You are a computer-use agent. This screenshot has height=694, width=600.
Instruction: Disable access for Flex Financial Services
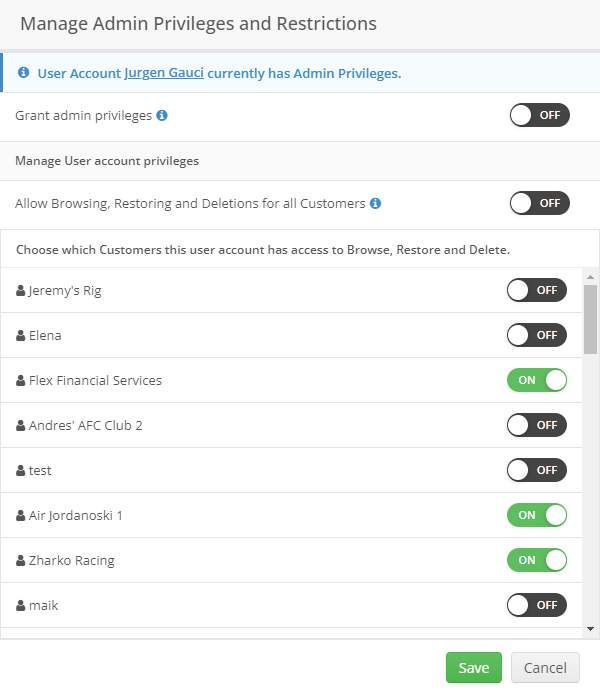tap(537, 380)
